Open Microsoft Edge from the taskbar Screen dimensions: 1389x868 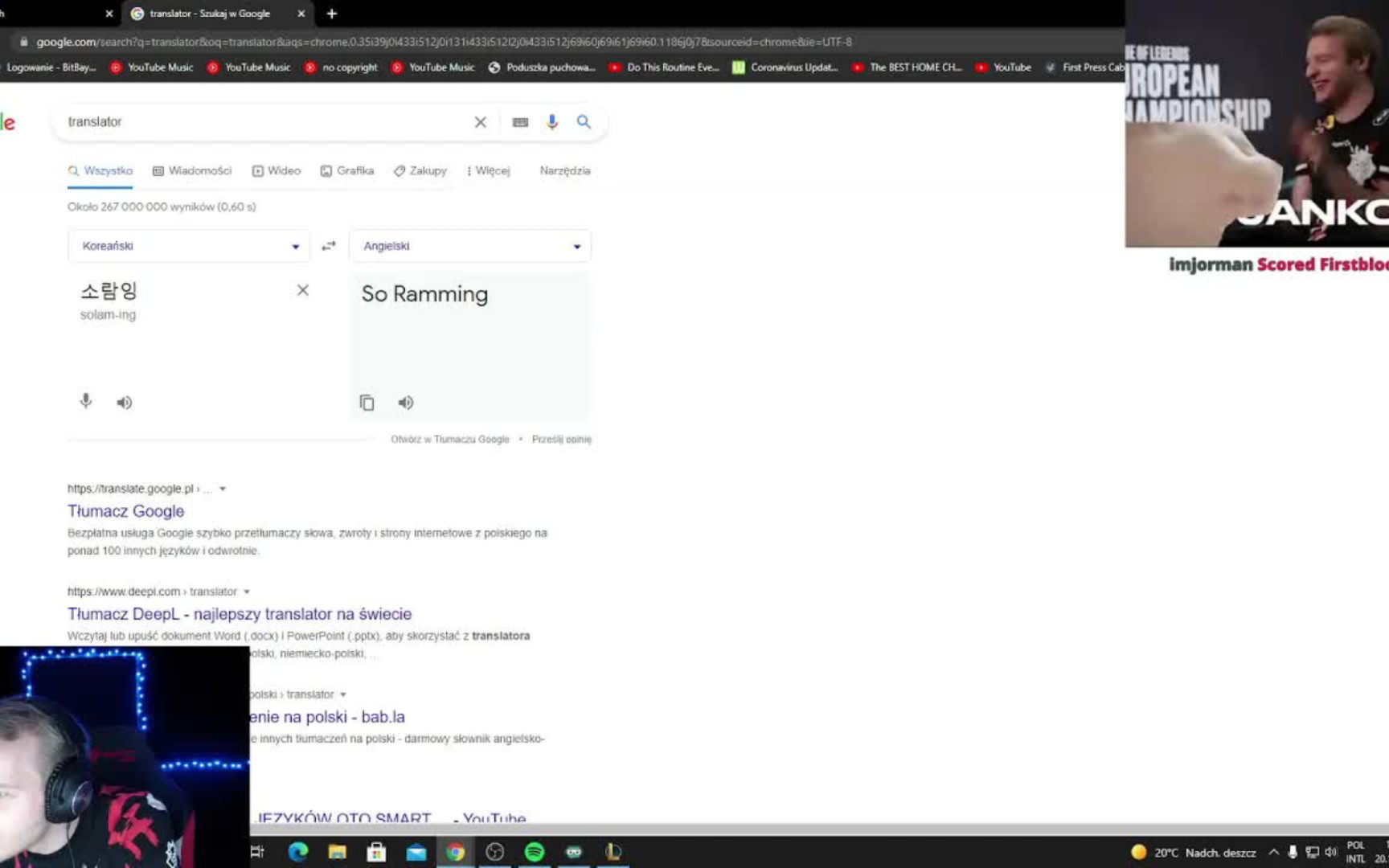(298, 852)
